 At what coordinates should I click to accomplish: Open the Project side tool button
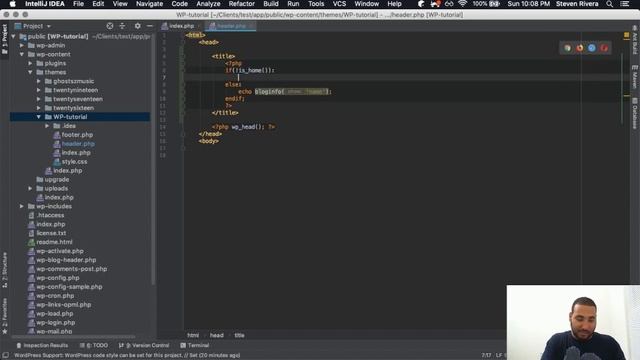[4, 39]
